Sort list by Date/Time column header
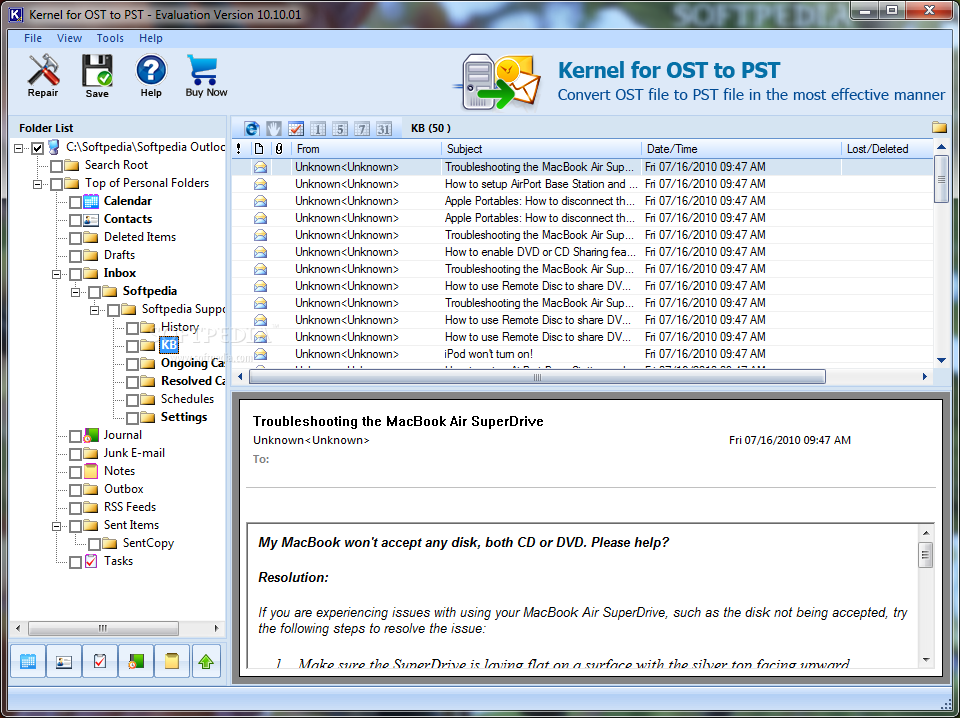This screenshot has width=960, height=718. [741, 149]
